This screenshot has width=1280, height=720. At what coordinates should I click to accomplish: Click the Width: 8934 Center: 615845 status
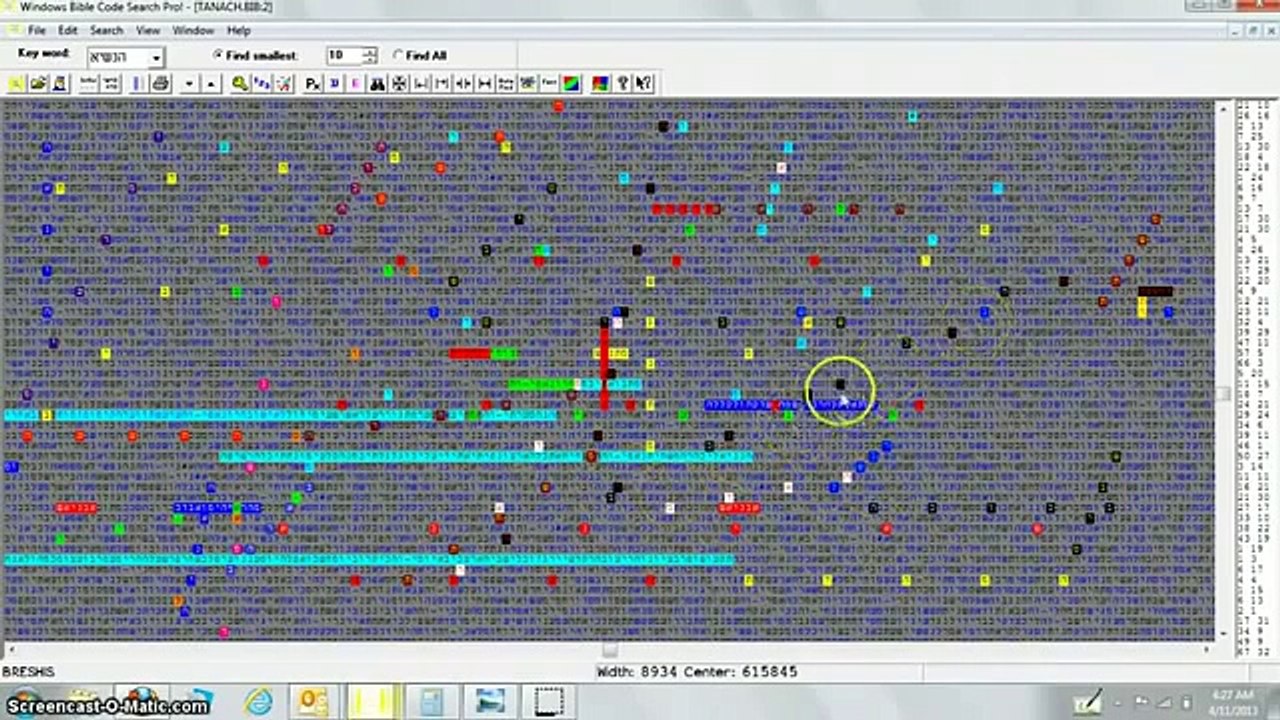pyautogui.click(x=697, y=672)
